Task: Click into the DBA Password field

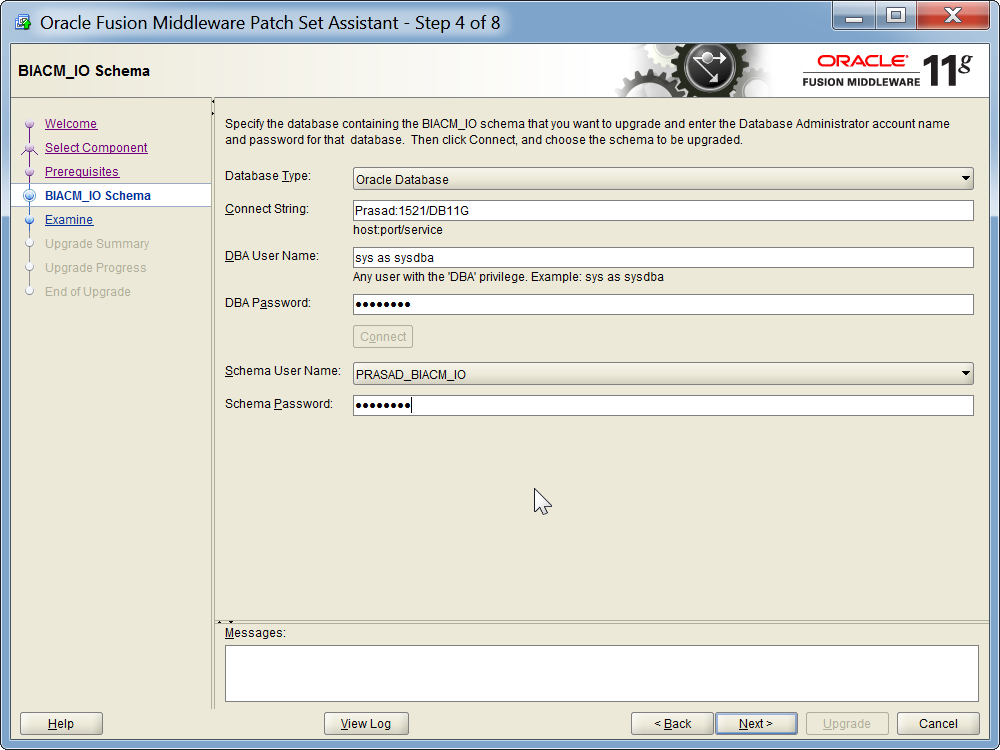Action: [x=663, y=304]
